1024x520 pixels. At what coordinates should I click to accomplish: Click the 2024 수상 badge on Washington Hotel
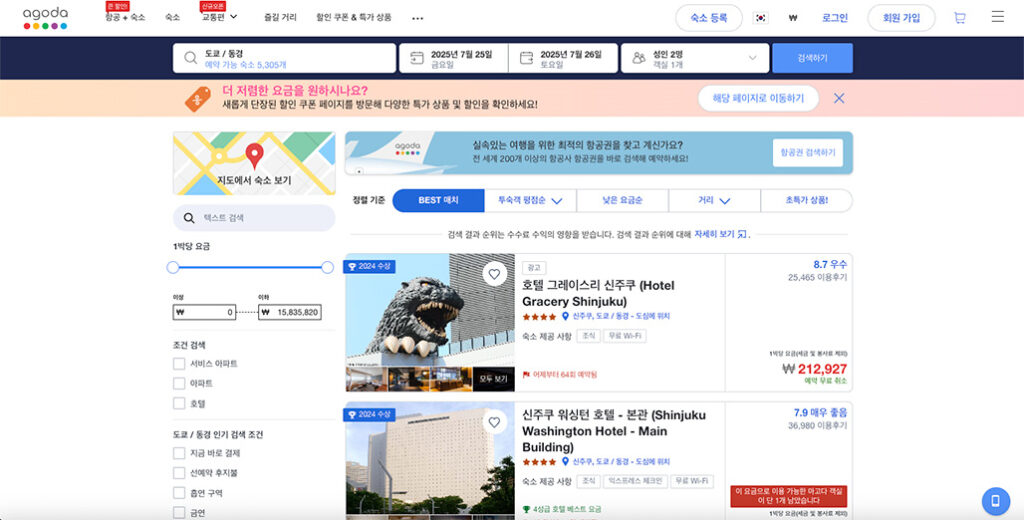tap(370, 415)
